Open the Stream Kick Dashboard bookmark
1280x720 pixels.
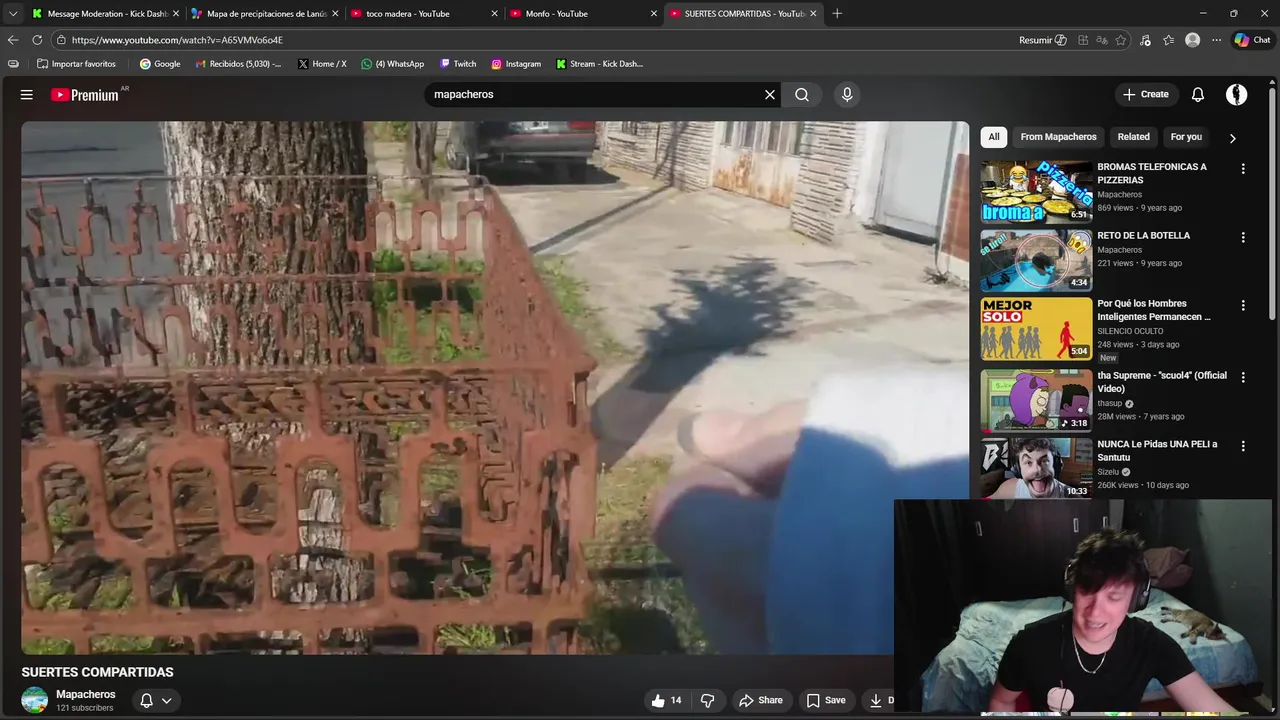click(x=600, y=64)
